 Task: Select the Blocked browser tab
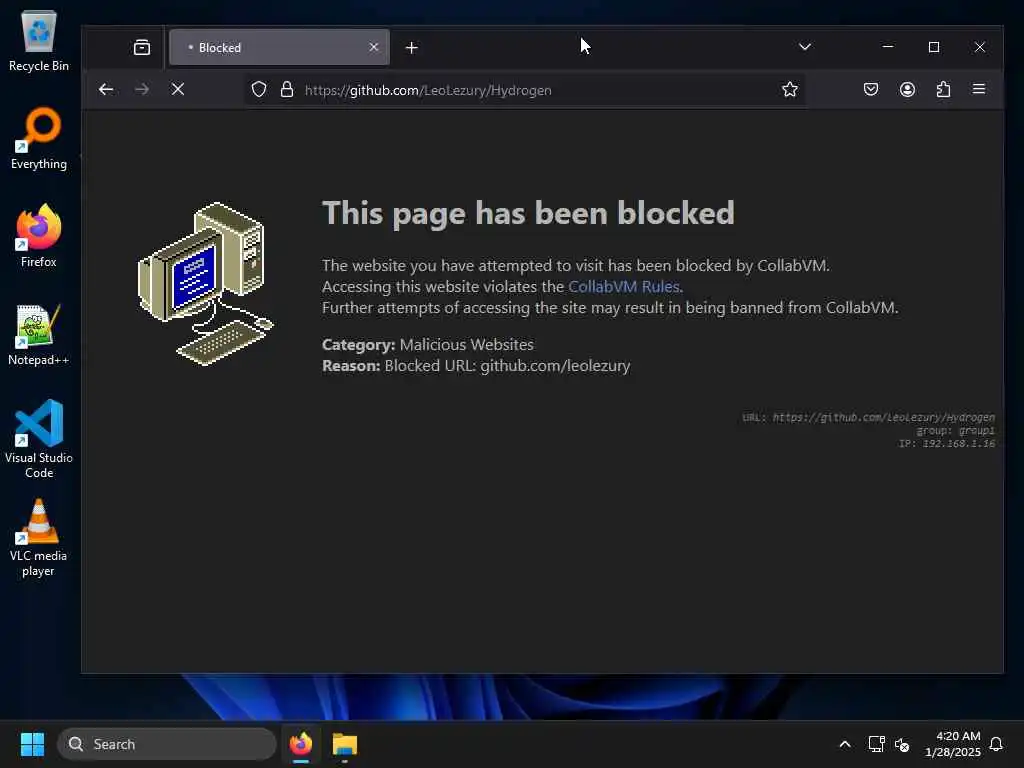pyautogui.click(x=279, y=47)
